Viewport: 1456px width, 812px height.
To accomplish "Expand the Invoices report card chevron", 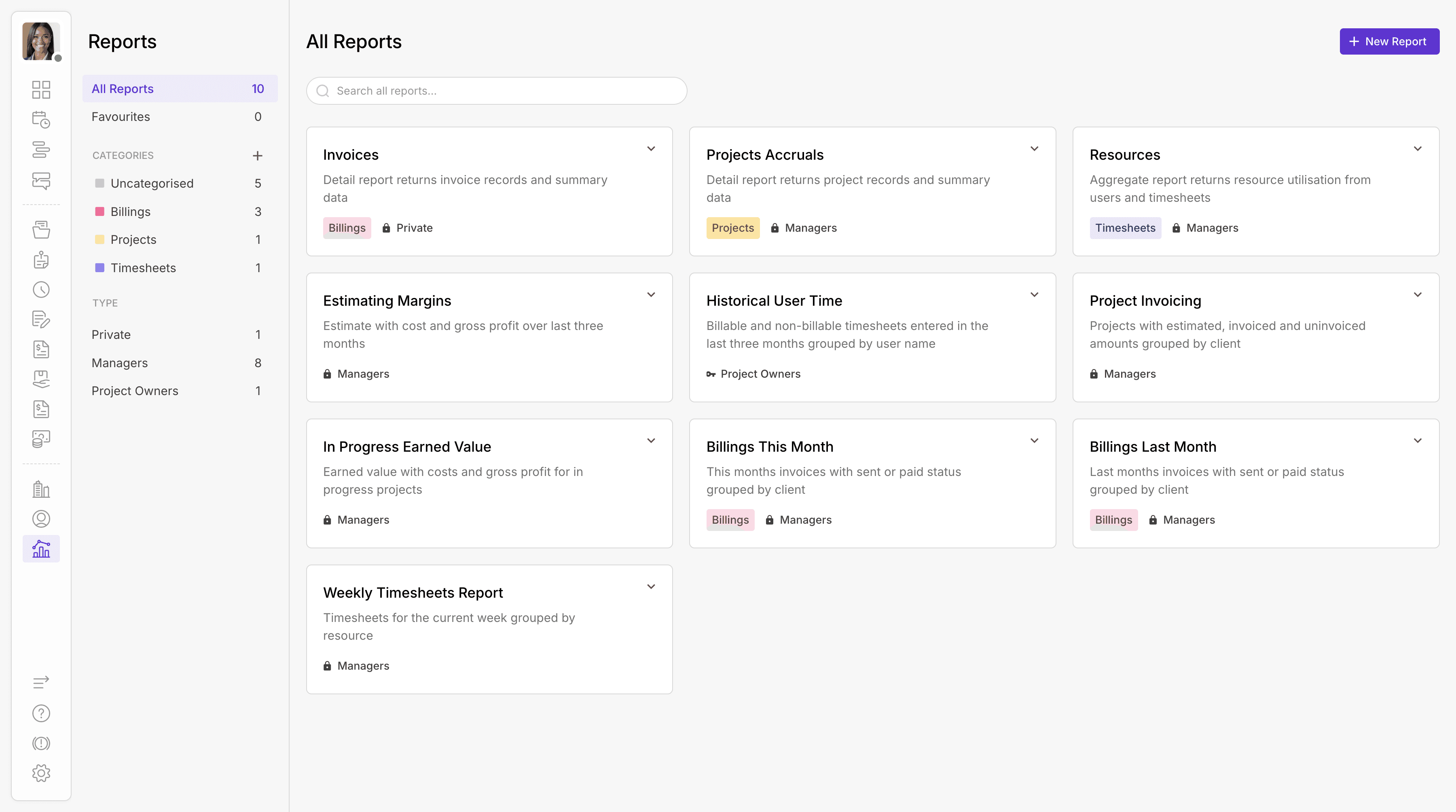I will coord(651,149).
